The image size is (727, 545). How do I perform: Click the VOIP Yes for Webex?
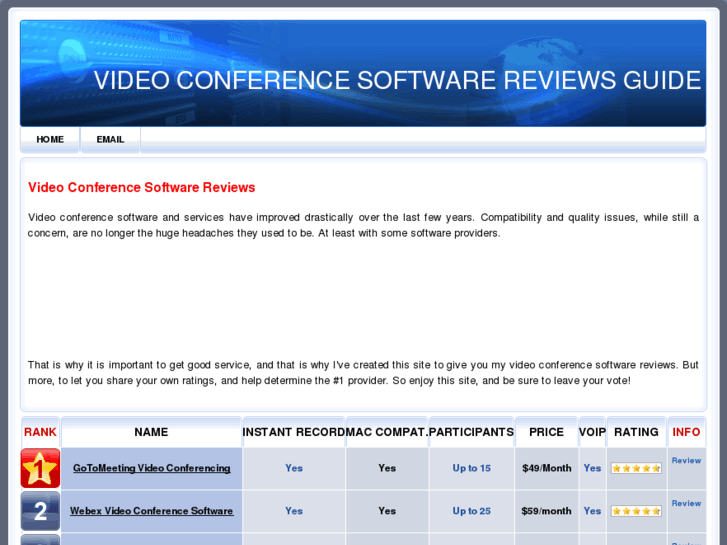coord(592,511)
